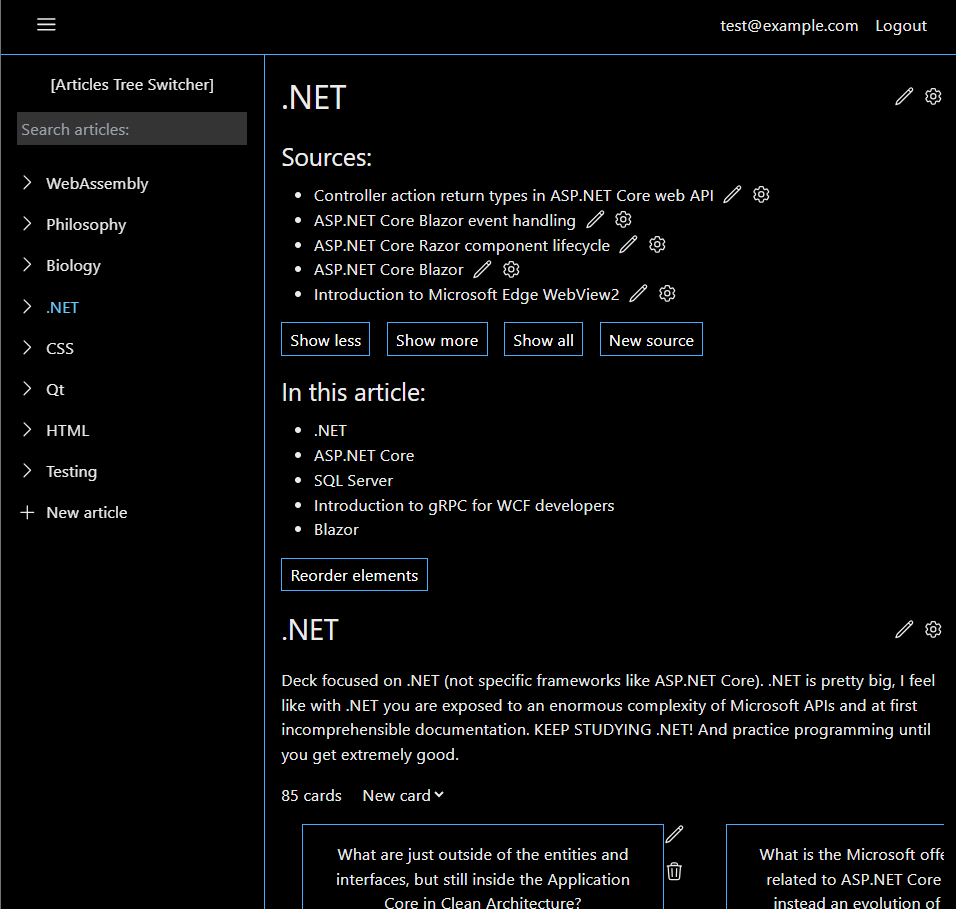Expand the HTML tree node
This screenshot has height=909, width=956.
[x=27, y=429]
